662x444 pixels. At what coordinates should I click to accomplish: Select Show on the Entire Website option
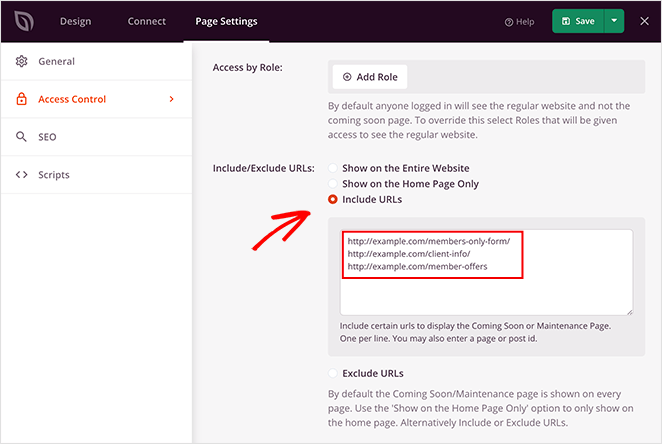coord(333,169)
